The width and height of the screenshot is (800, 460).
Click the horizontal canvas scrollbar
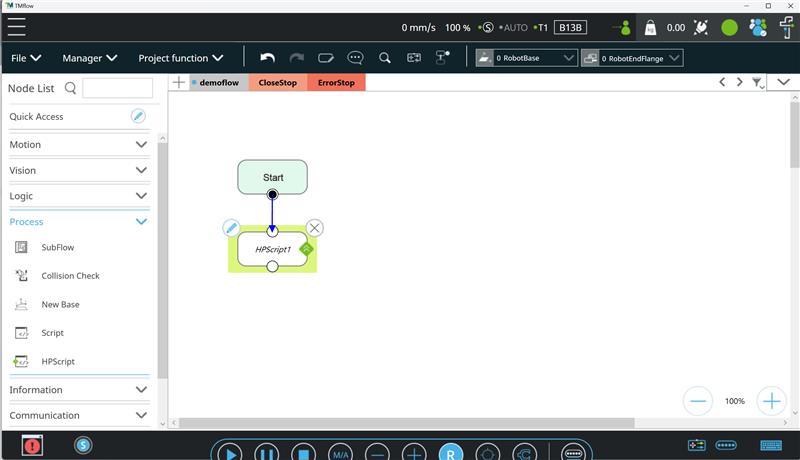pos(407,423)
